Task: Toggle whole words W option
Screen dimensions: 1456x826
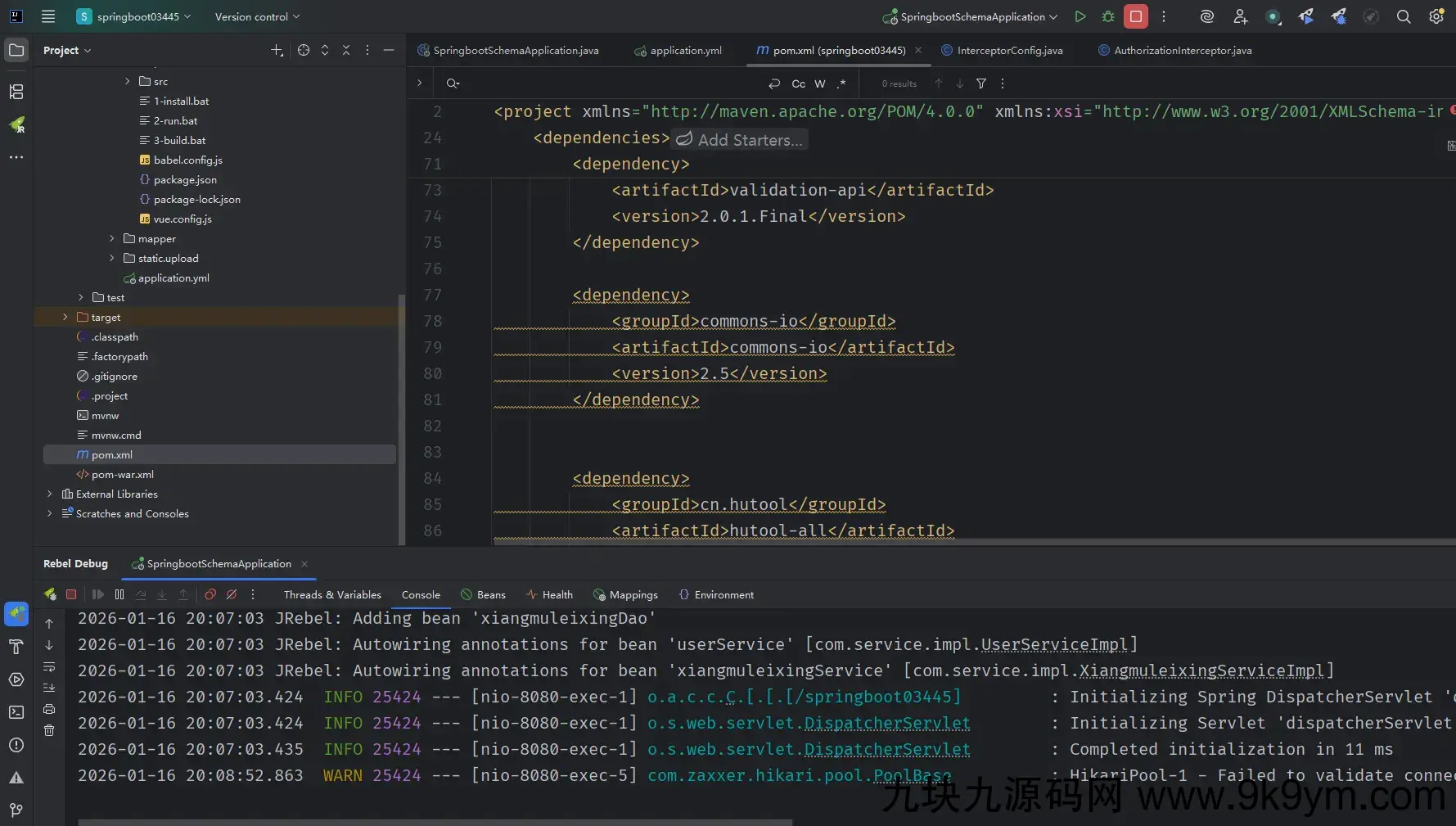Action: pos(820,84)
